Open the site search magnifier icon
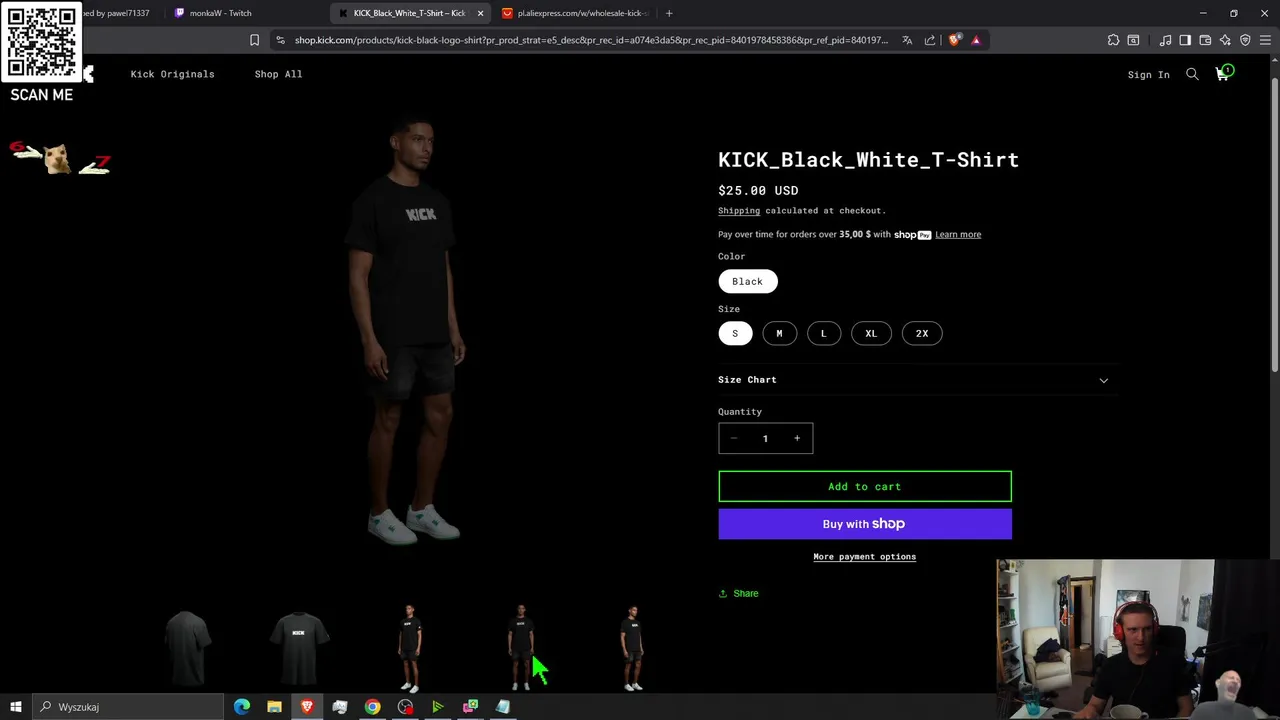This screenshot has width=1280, height=720. pyautogui.click(x=1192, y=74)
